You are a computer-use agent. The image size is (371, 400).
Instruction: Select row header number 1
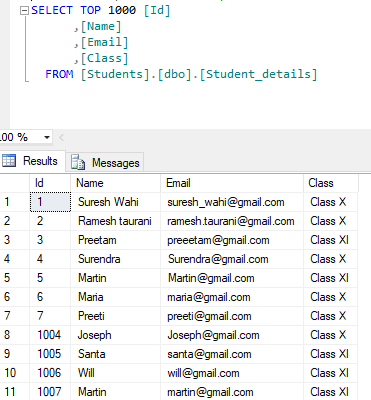pyautogui.click(x=15, y=202)
